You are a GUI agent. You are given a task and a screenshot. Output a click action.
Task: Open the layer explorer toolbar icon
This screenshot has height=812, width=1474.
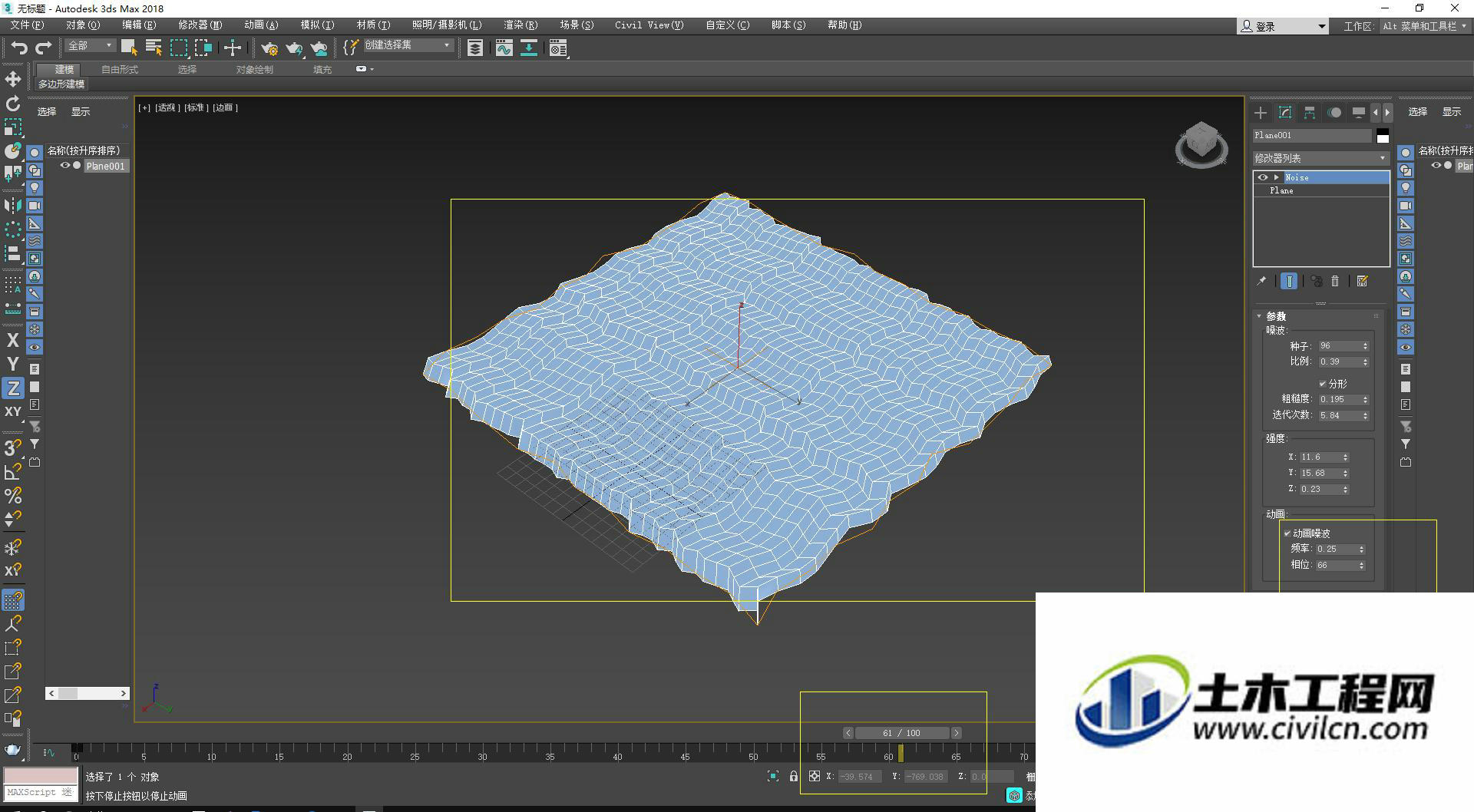coord(475,48)
